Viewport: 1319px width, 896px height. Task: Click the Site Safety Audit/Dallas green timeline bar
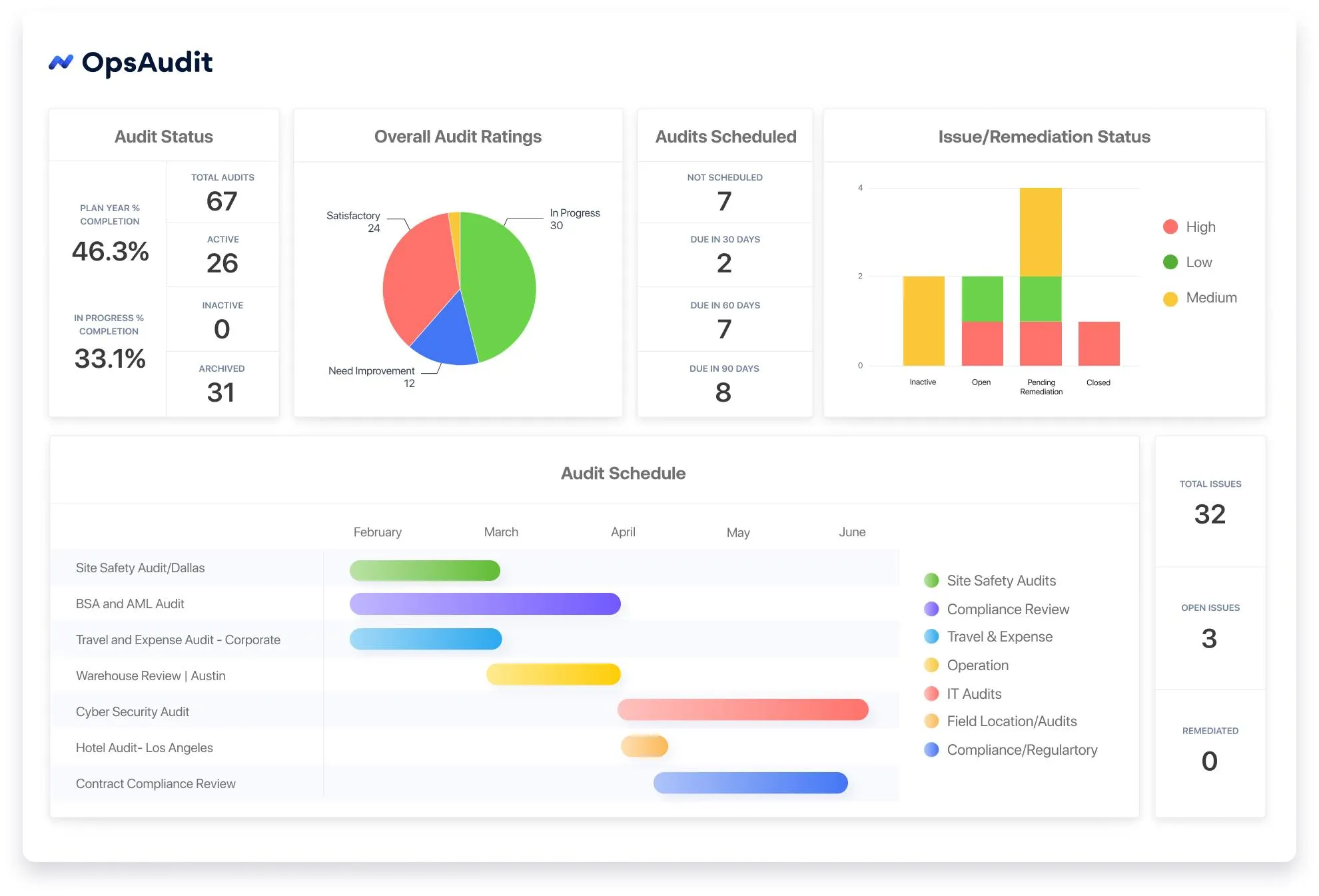(425, 570)
